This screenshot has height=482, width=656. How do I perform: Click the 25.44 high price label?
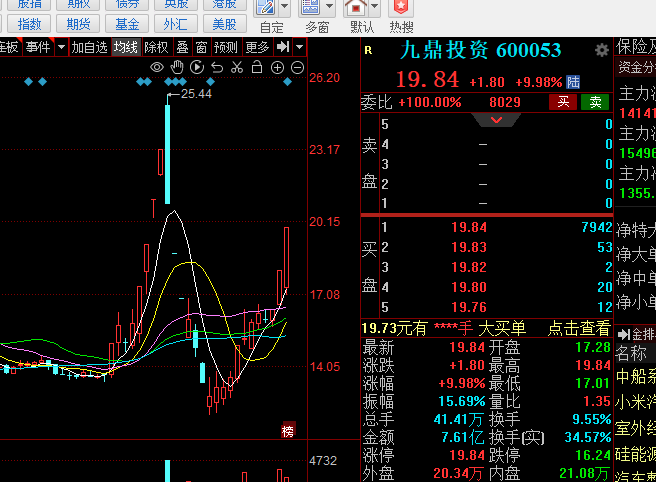pyautogui.click(x=196, y=94)
